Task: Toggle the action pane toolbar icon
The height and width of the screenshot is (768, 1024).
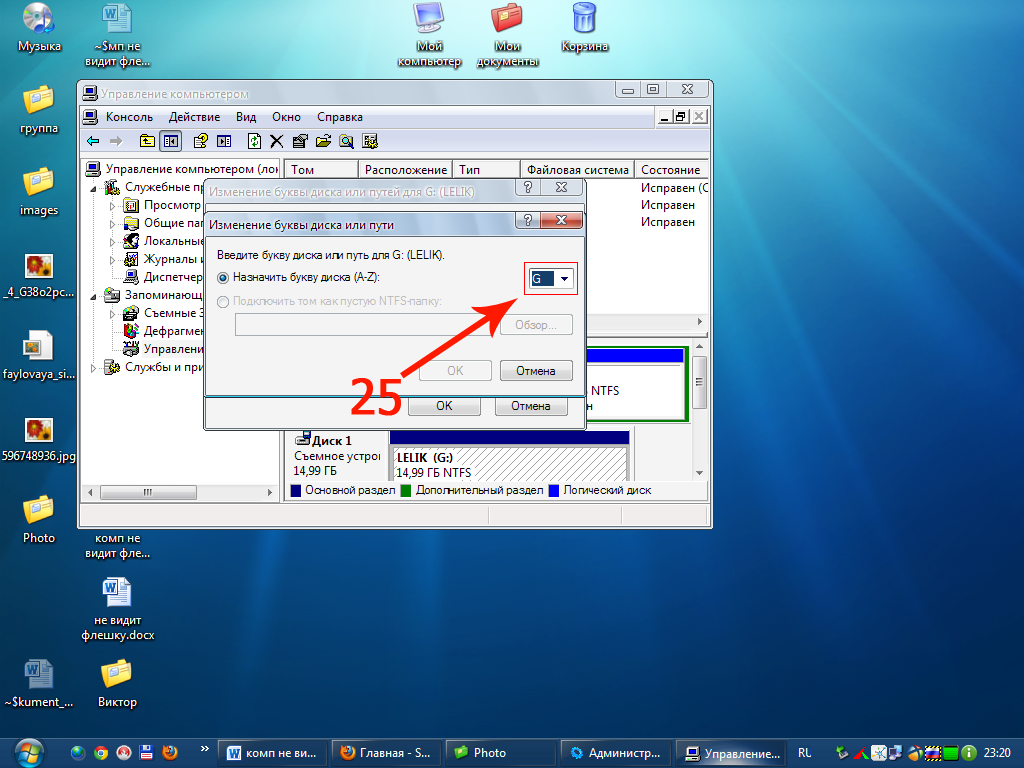Action: (224, 141)
